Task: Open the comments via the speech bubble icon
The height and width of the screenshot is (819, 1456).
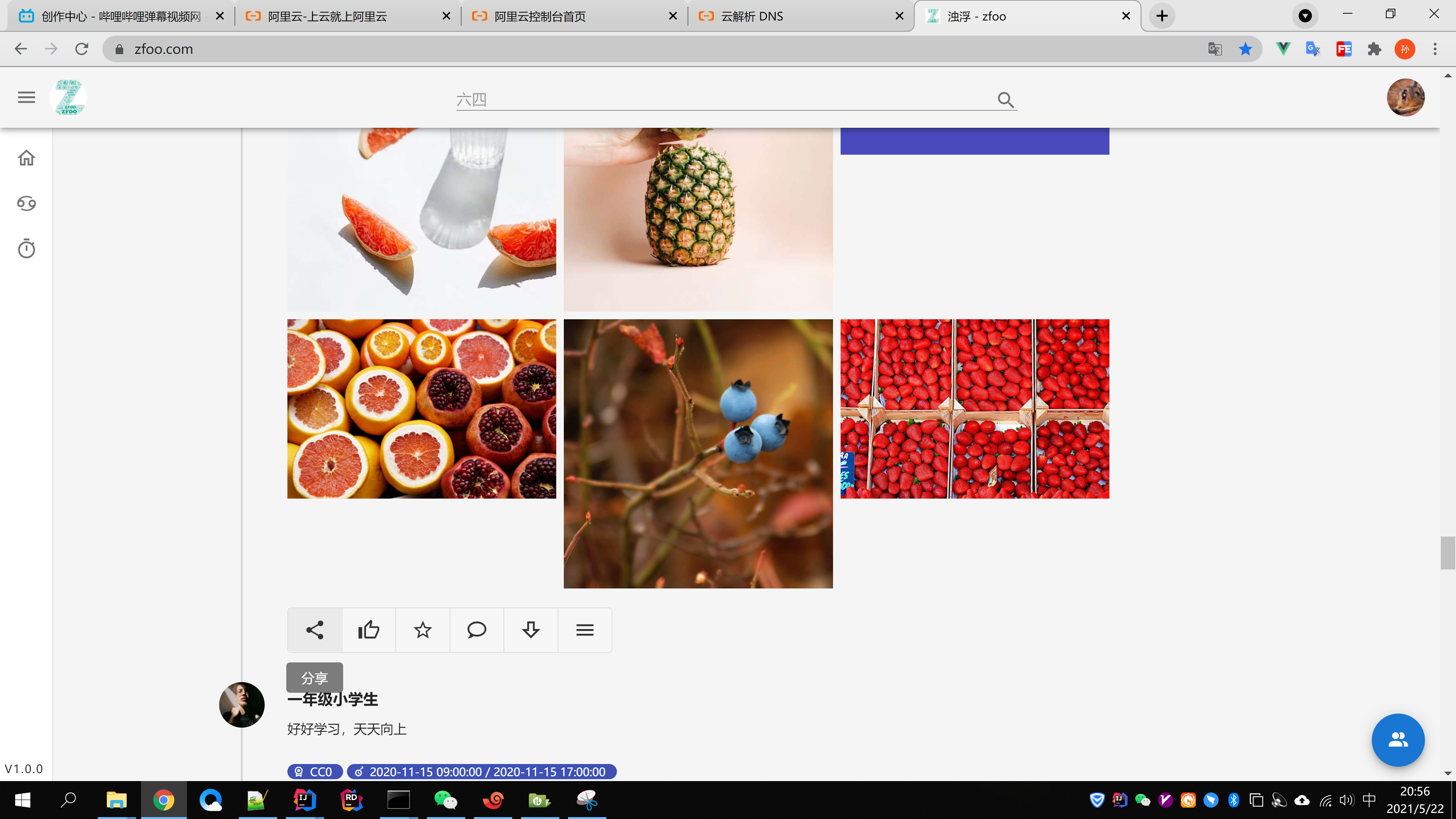Action: click(476, 630)
